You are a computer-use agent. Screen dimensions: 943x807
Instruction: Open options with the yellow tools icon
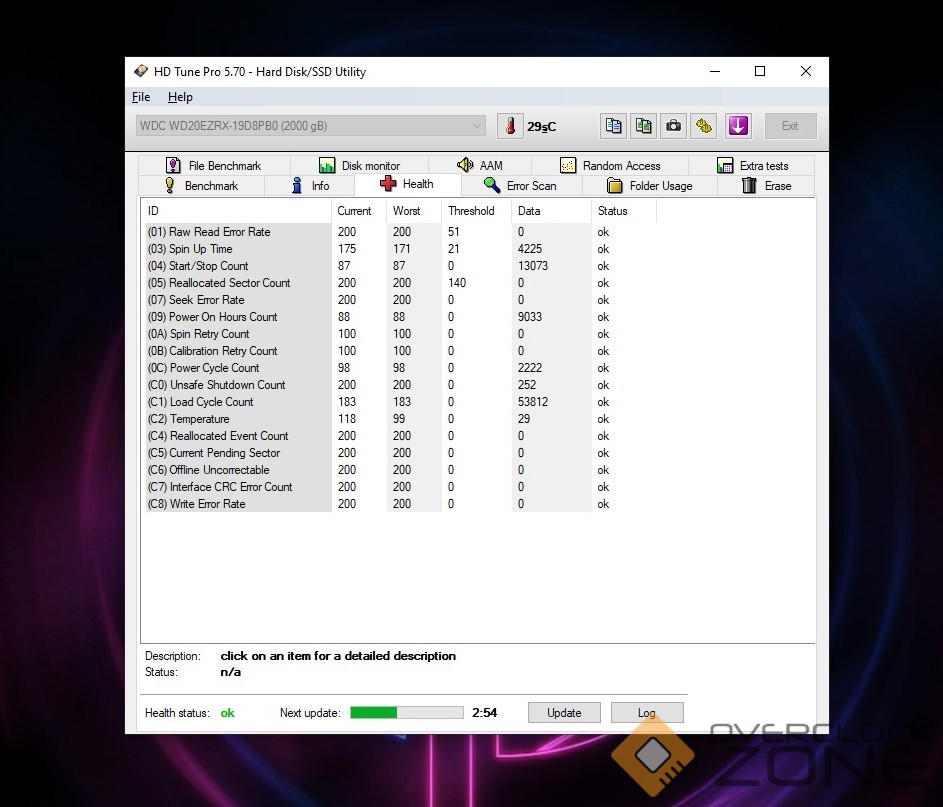pos(704,126)
